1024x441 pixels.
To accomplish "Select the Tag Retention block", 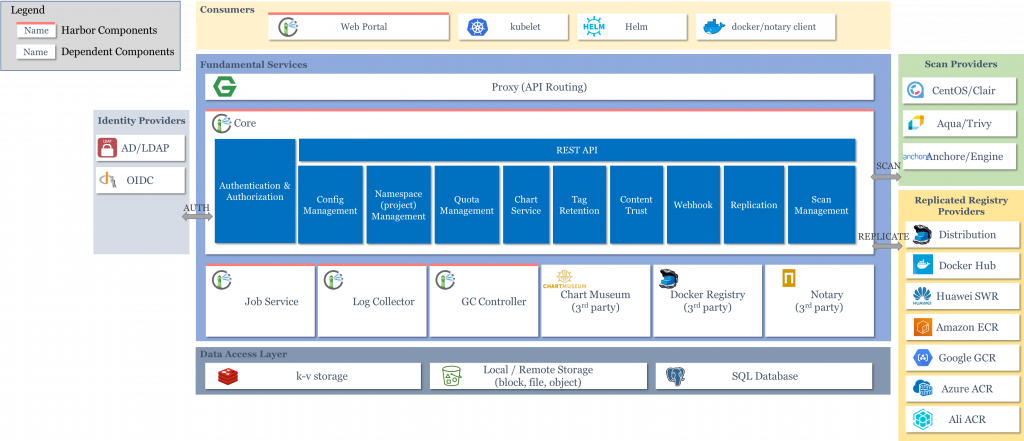I will [579, 204].
